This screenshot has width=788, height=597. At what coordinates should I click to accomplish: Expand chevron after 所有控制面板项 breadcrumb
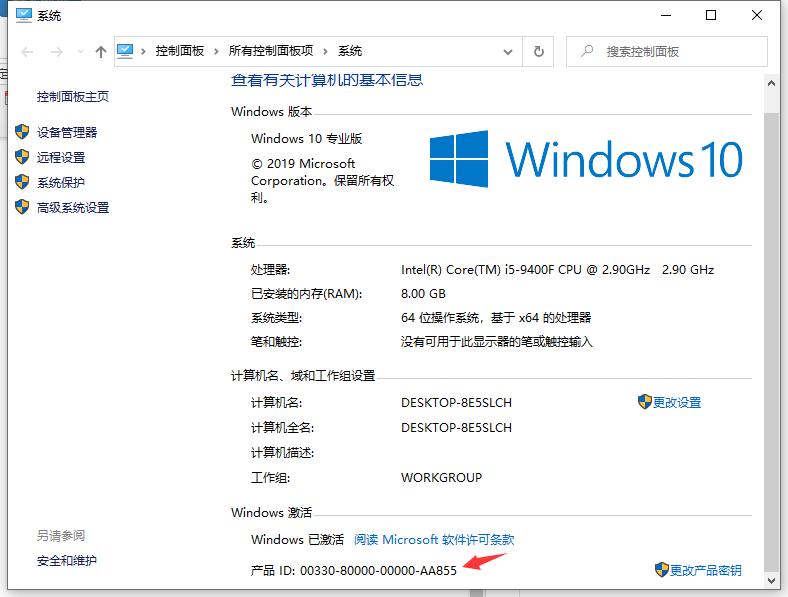click(x=327, y=51)
